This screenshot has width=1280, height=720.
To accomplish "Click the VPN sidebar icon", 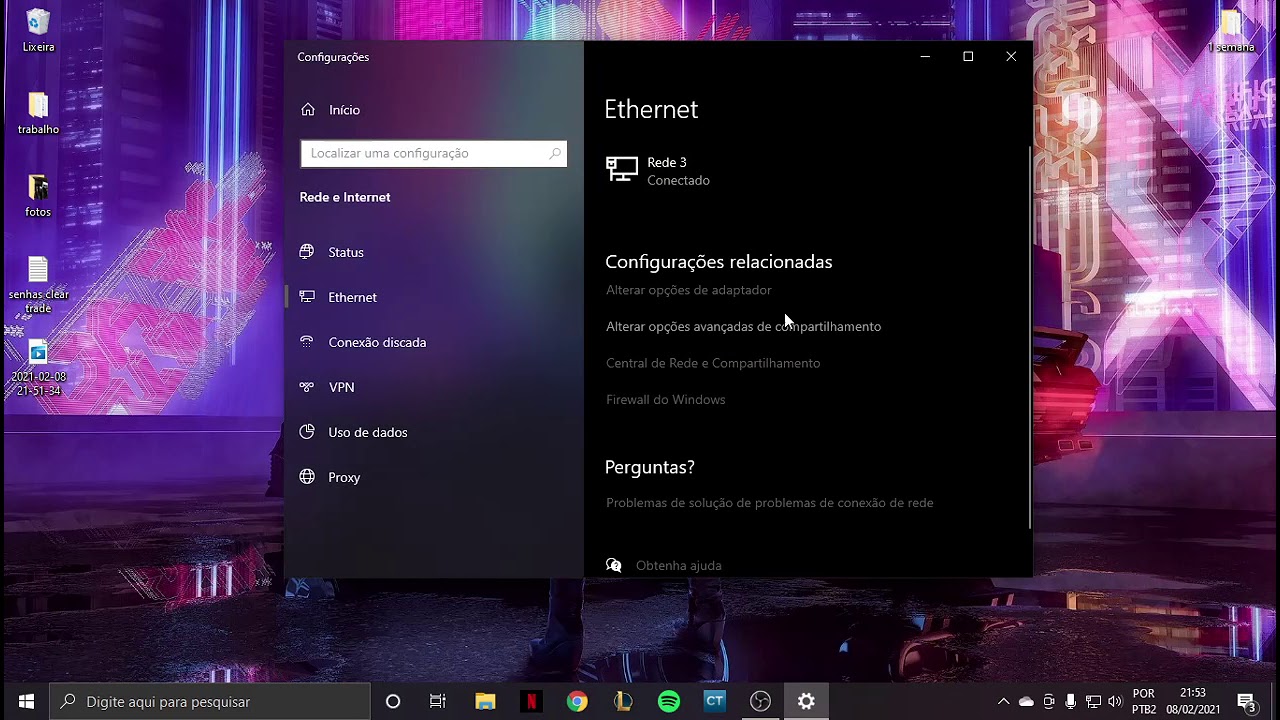I will click(x=307, y=387).
